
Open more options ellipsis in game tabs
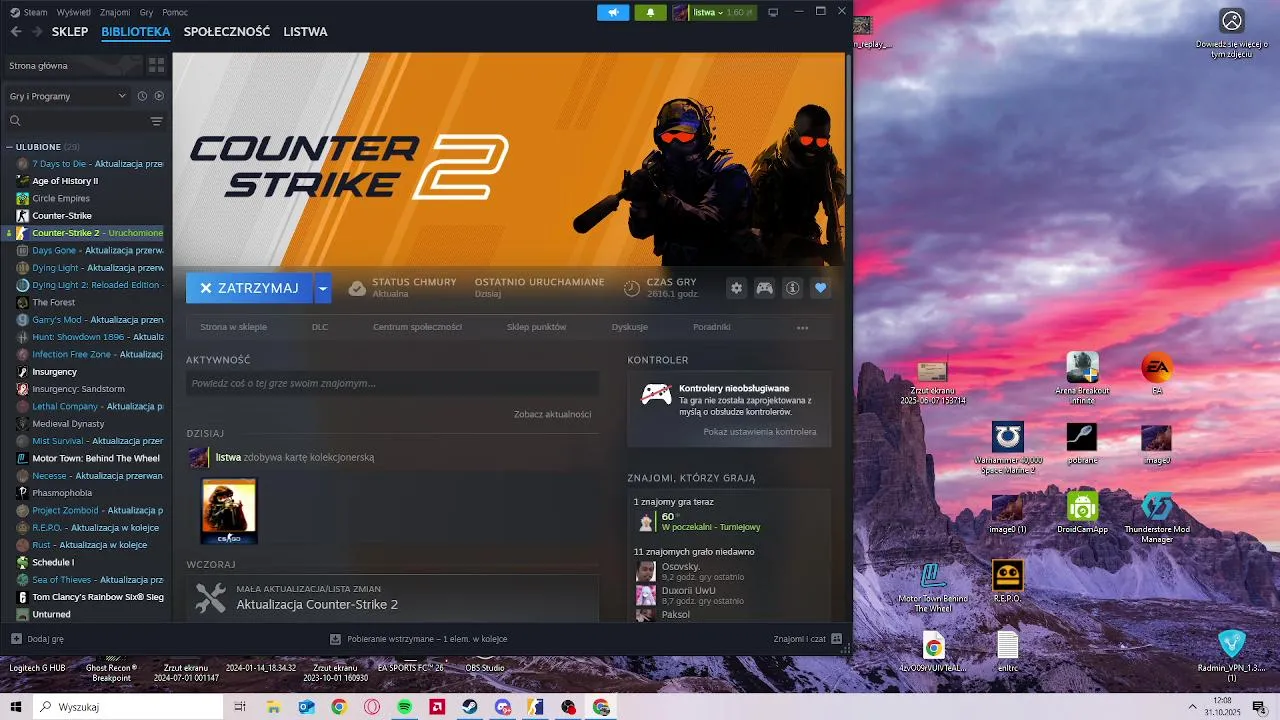click(802, 327)
